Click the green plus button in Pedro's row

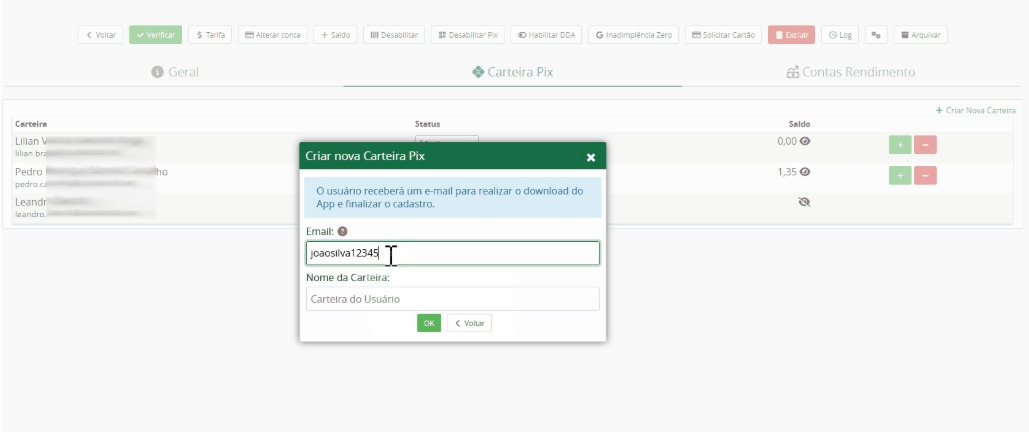tap(900, 175)
